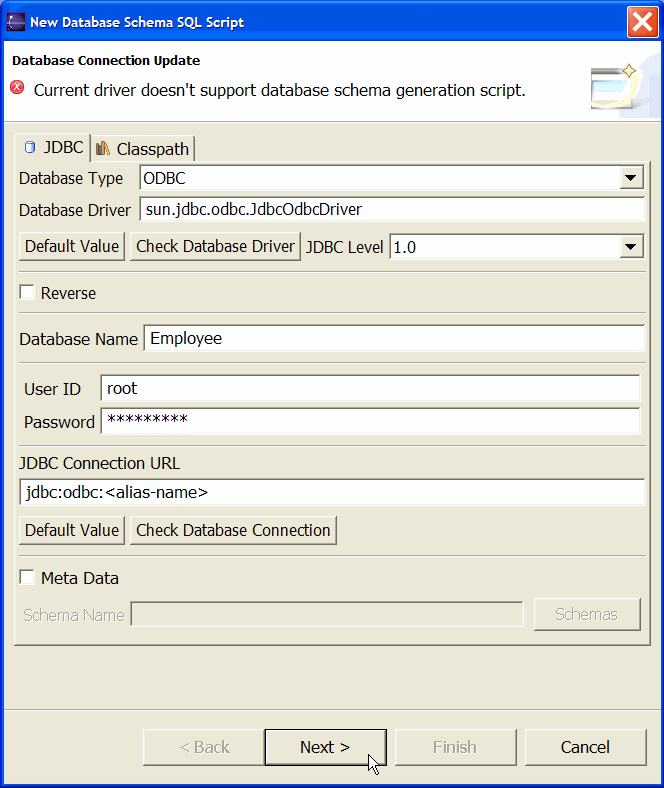Open the Database Type dropdown arrow
Viewport: 664px width, 788px height.
pos(631,178)
